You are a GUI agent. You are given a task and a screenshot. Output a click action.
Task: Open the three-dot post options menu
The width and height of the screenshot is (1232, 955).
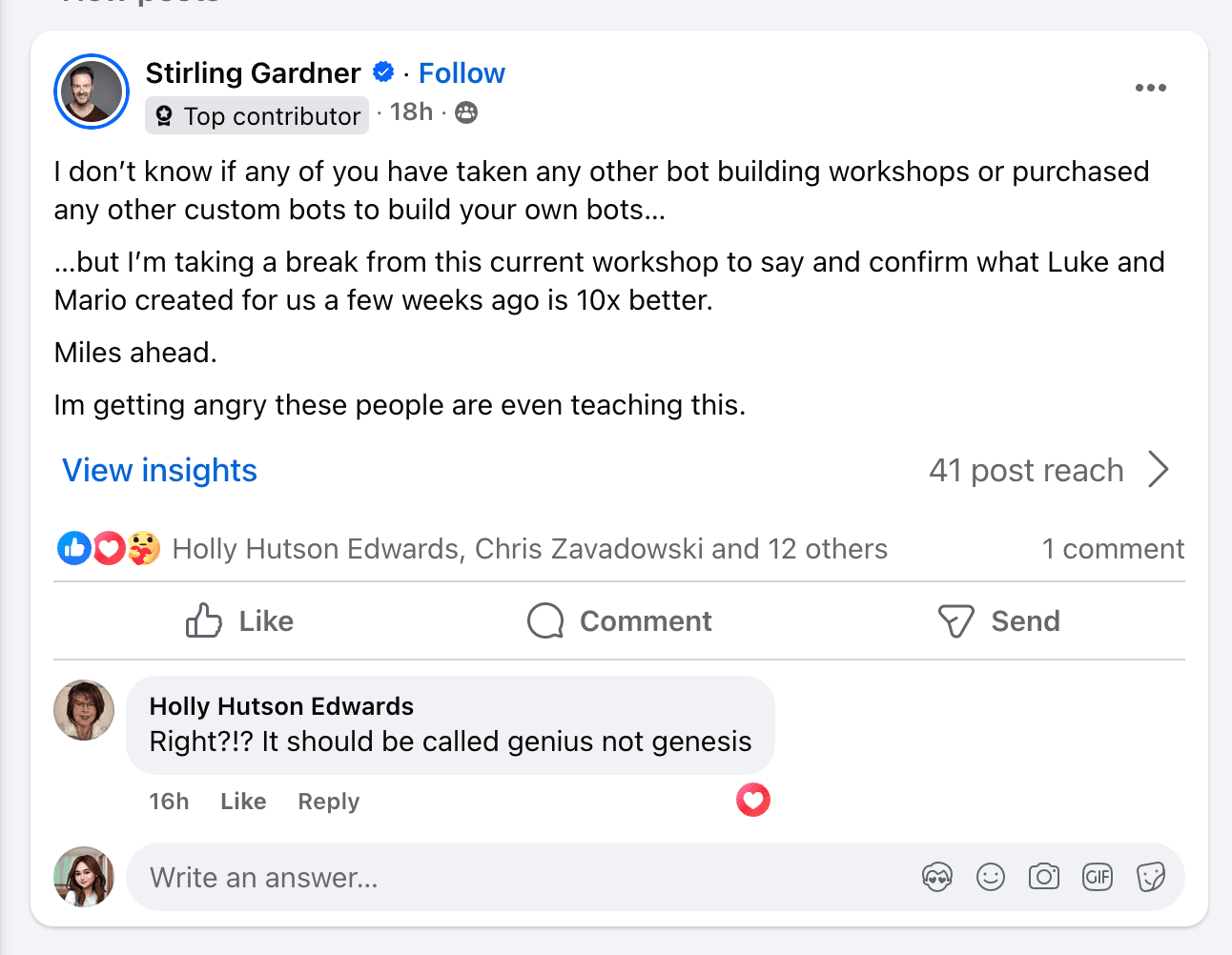(1150, 88)
